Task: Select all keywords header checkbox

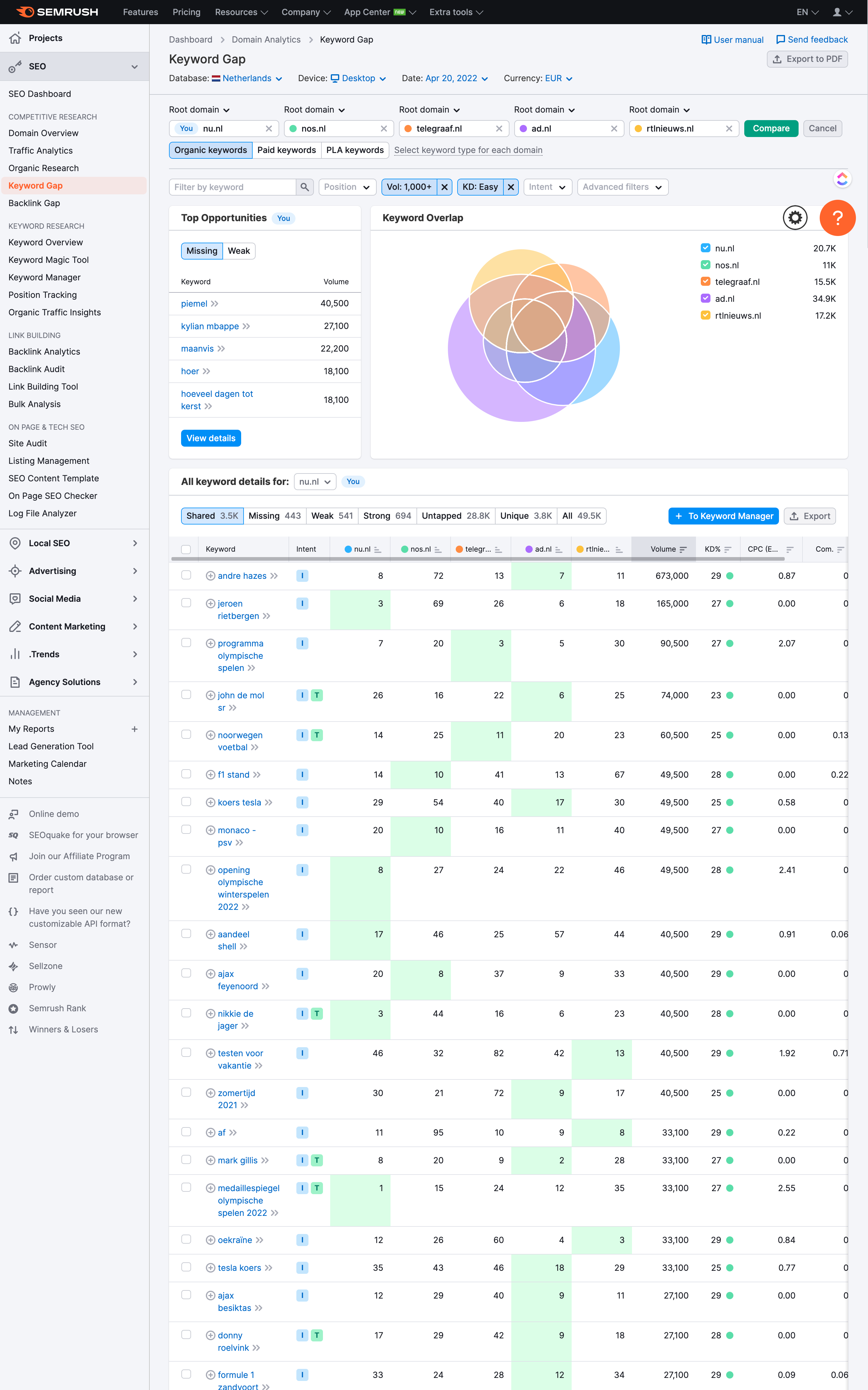Action: (186, 549)
